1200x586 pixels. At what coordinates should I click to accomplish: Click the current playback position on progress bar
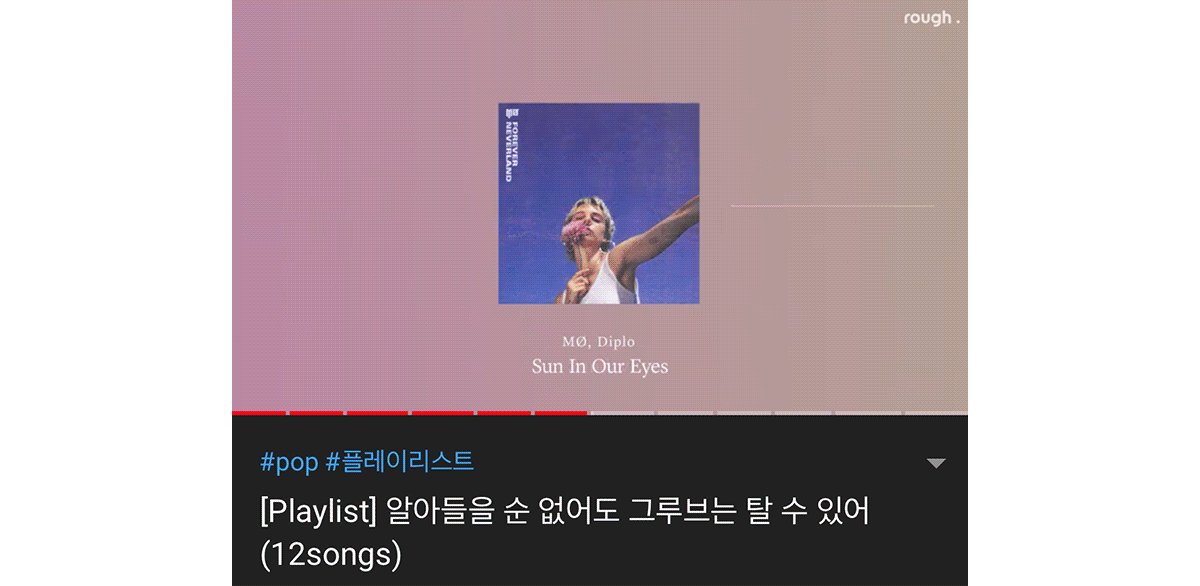[587, 412]
